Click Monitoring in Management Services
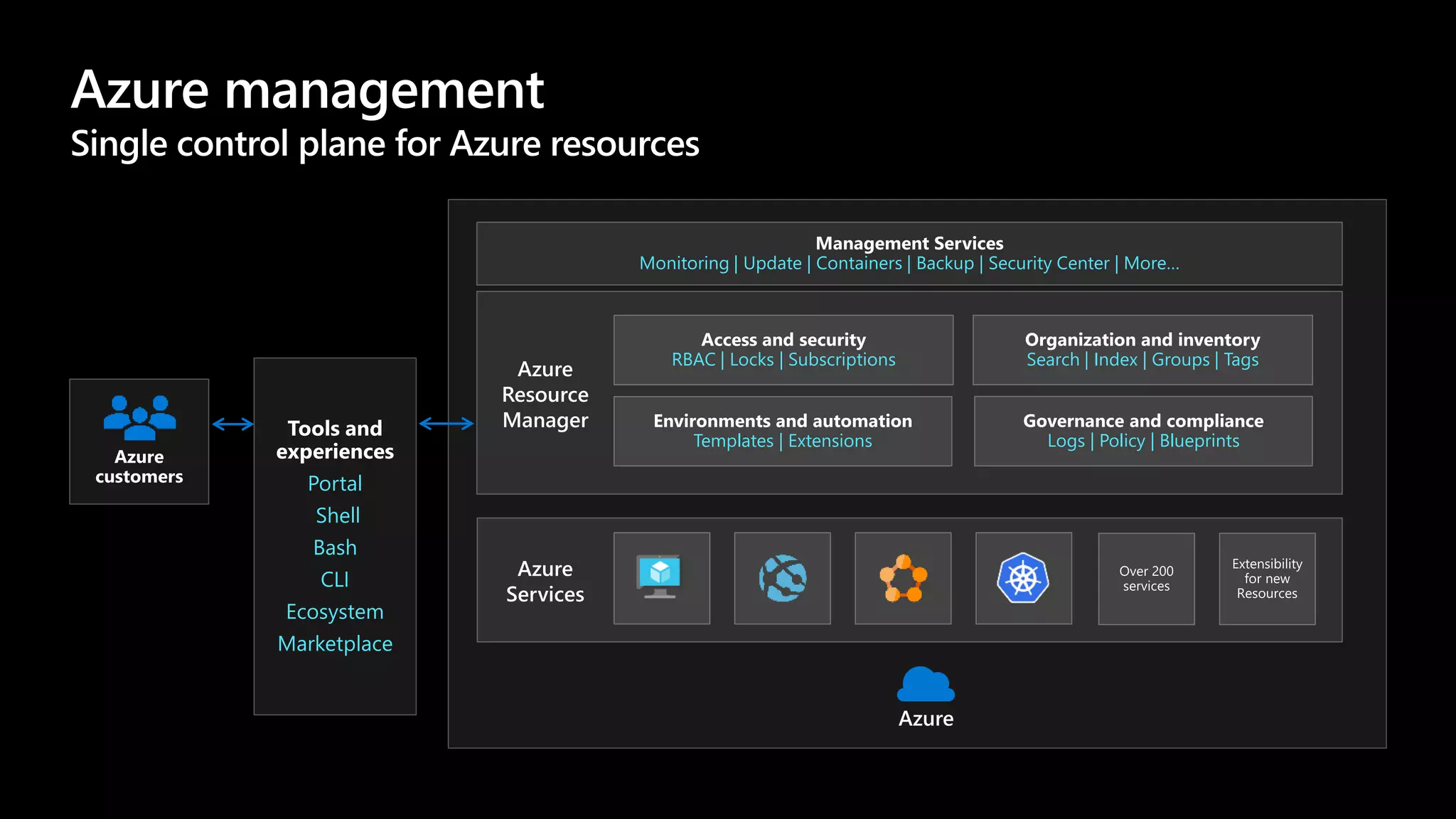The image size is (1456, 819). (x=684, y=263)
